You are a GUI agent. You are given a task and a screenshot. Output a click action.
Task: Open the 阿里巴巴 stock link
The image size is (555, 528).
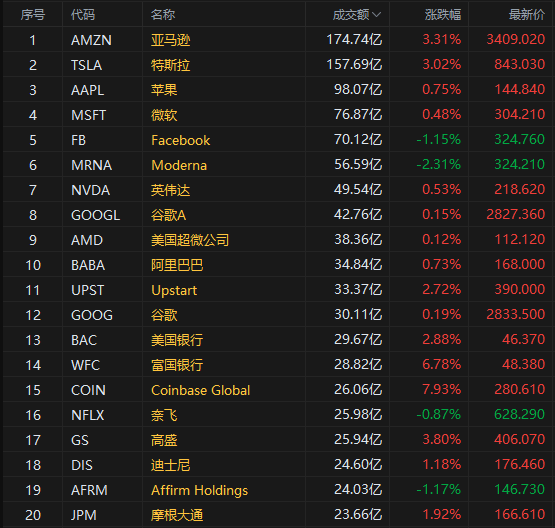[x=177, y=265]
